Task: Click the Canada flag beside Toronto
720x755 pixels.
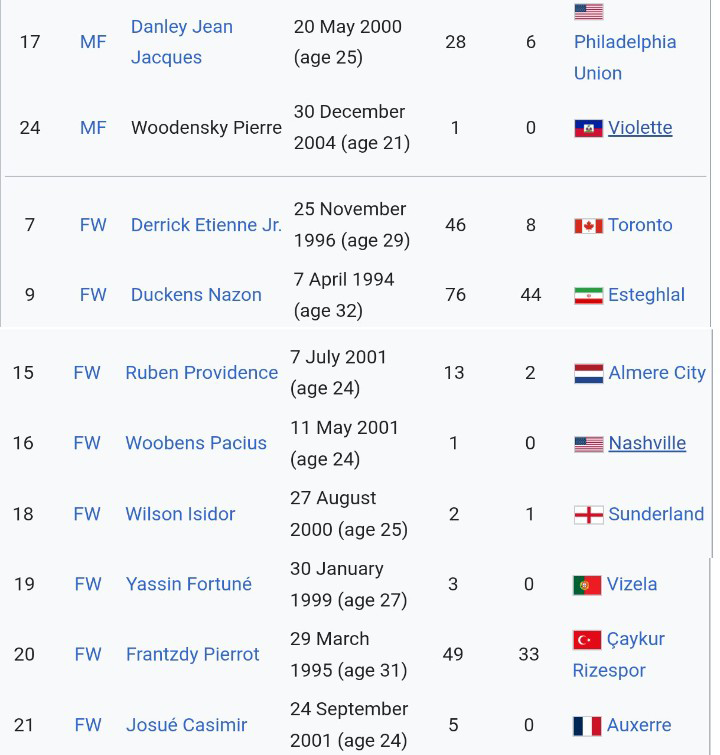Action: coord(588,225)
